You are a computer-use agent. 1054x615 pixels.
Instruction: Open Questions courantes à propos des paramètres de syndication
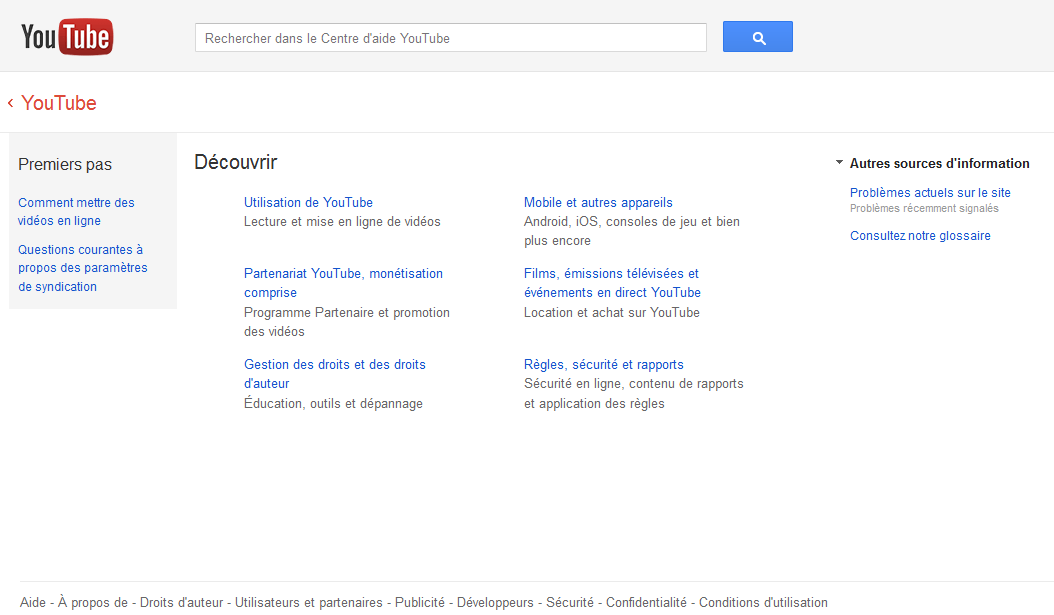83,268
